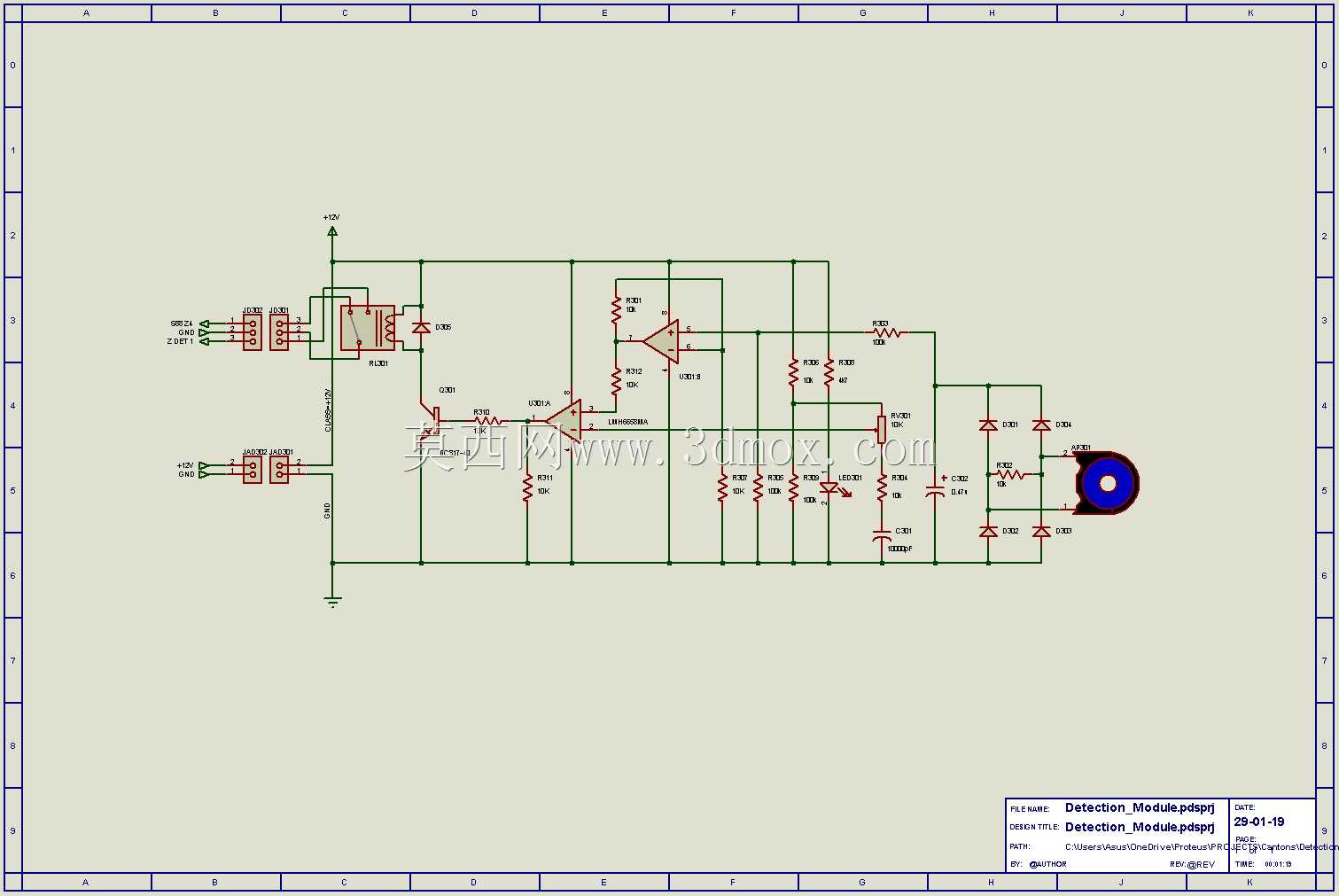Select the +12V power terminal arrow
The height and width of the screenshot is (896, 1339).
click(332, 231)
